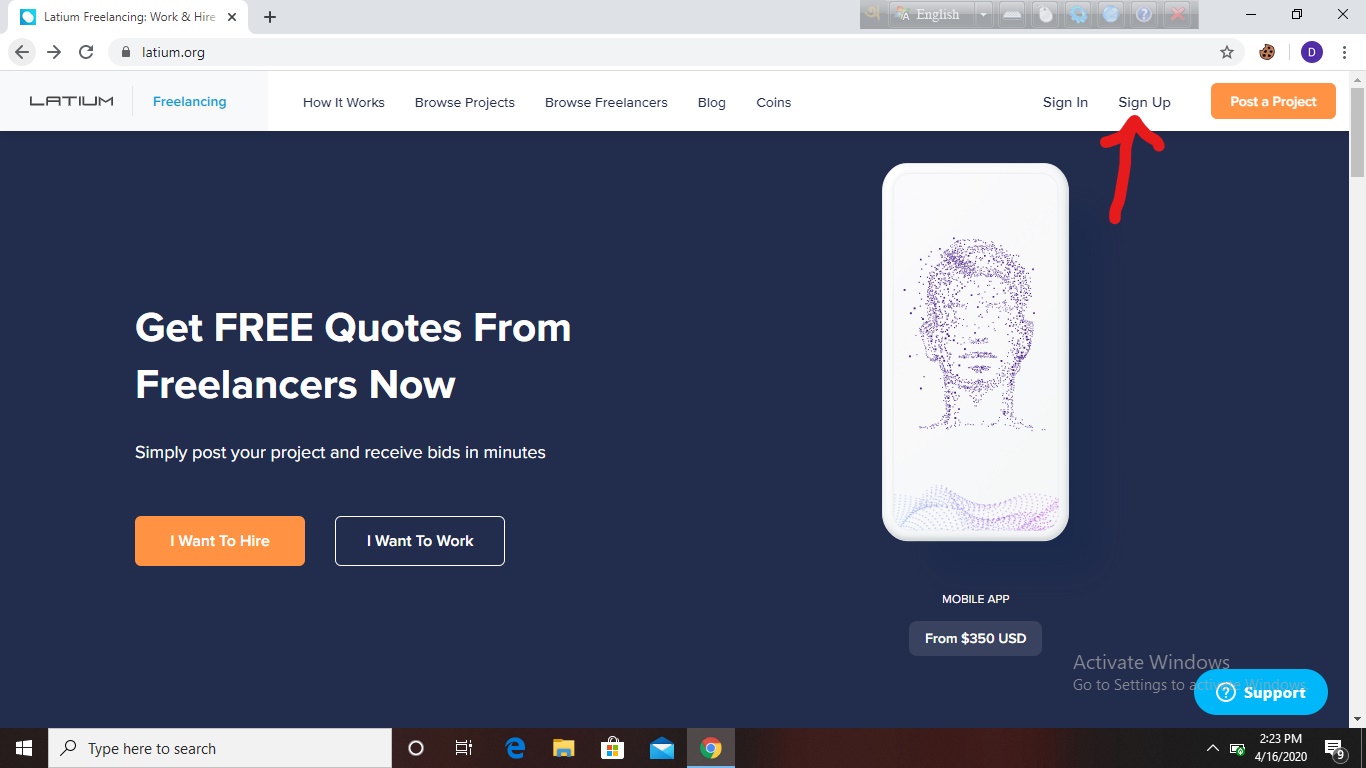This screenshot has width=1366, height=768.
Task: Open the Support chat button
Action: coord(1261,692)
